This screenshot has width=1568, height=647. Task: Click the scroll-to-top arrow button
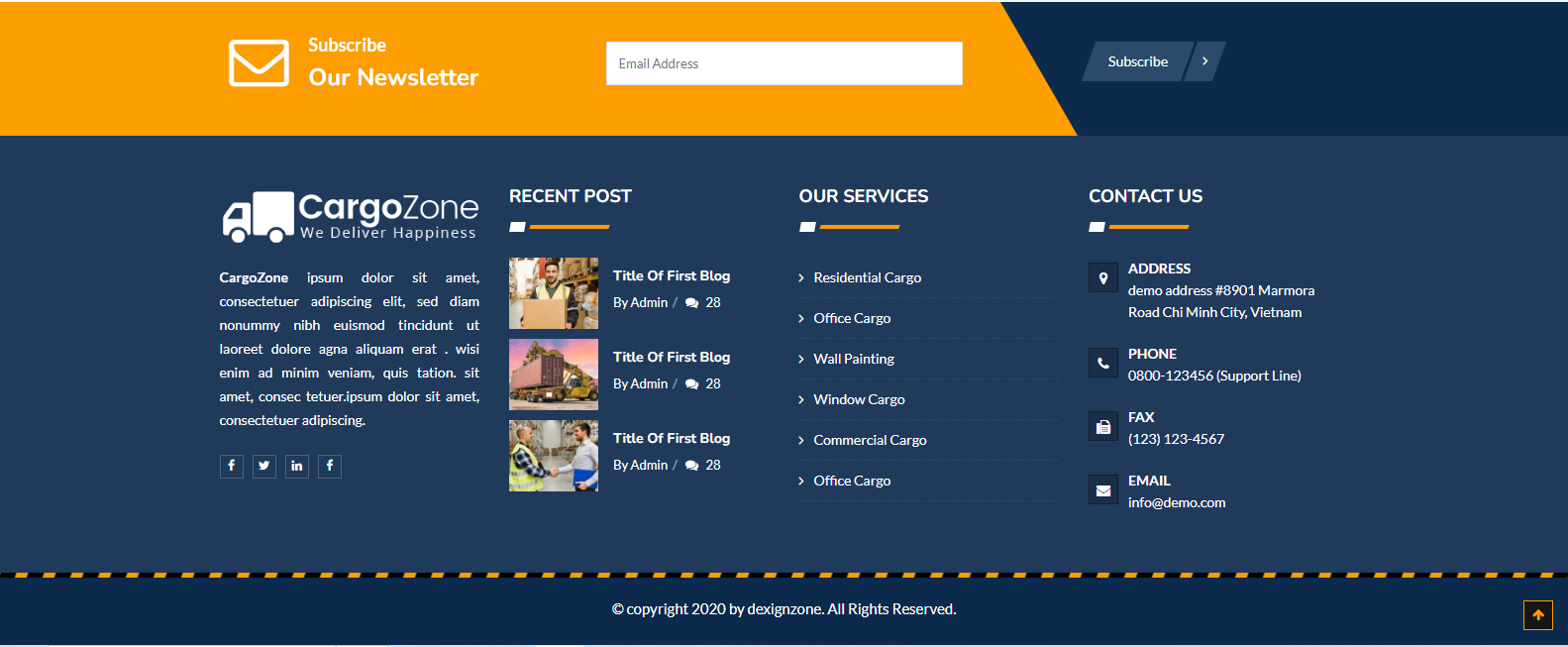[1537, 615]
